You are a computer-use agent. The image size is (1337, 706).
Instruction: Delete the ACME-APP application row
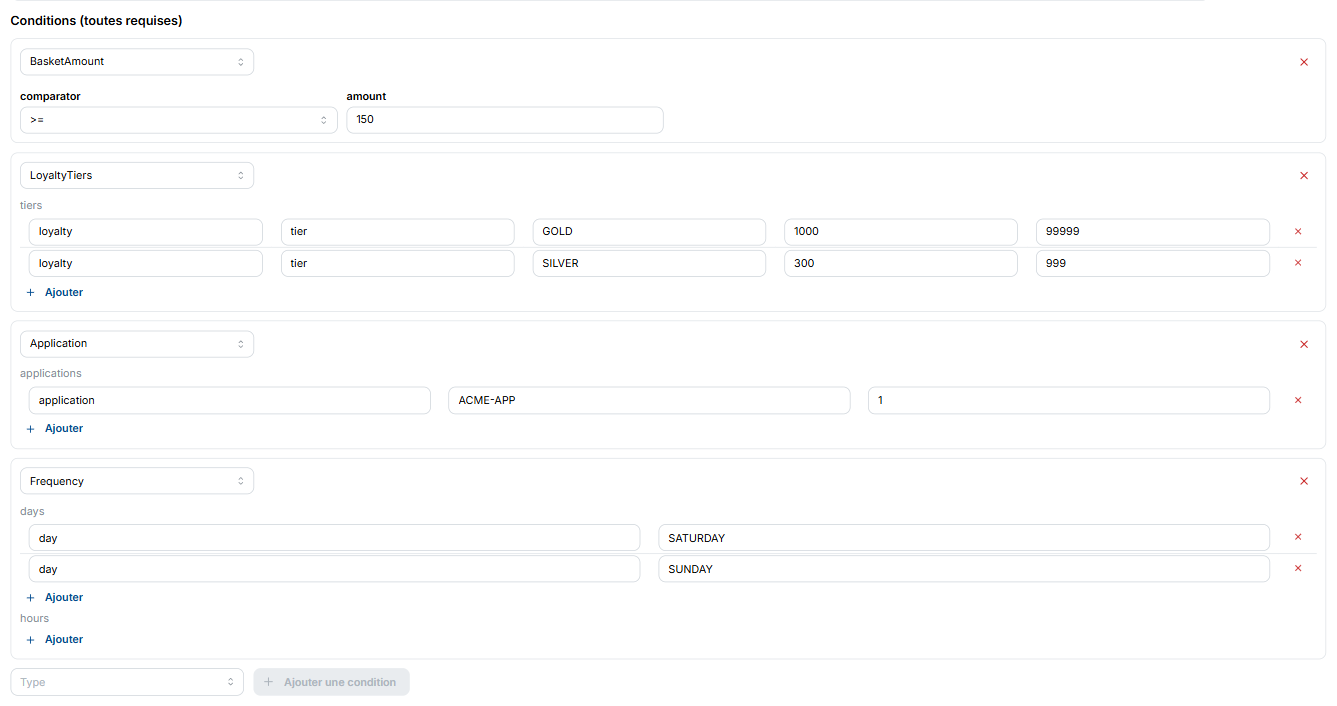1298,400
